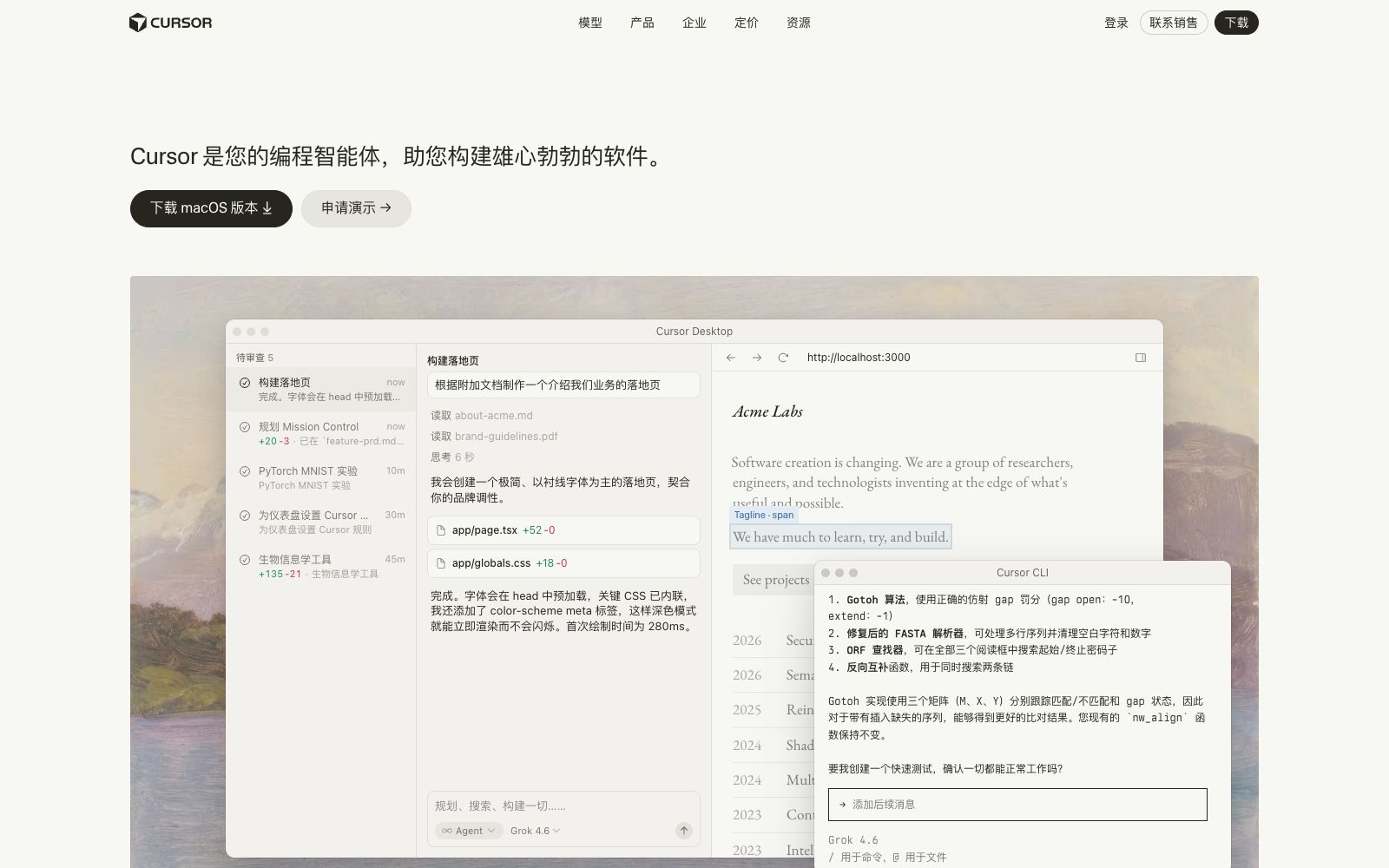The image size is (1389, 868).
Task: Focus the 添加后续消息 input in Cursor CLI
Action: (x=1017, y=805)
